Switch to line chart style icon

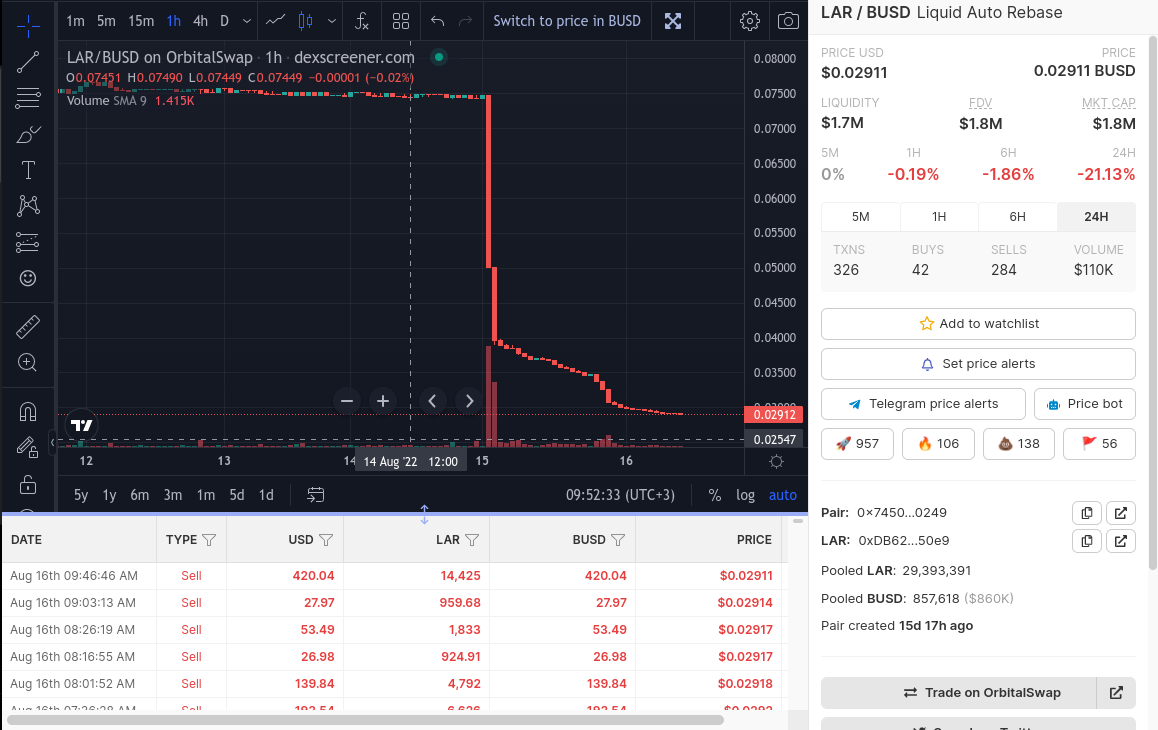pos(275,21)
